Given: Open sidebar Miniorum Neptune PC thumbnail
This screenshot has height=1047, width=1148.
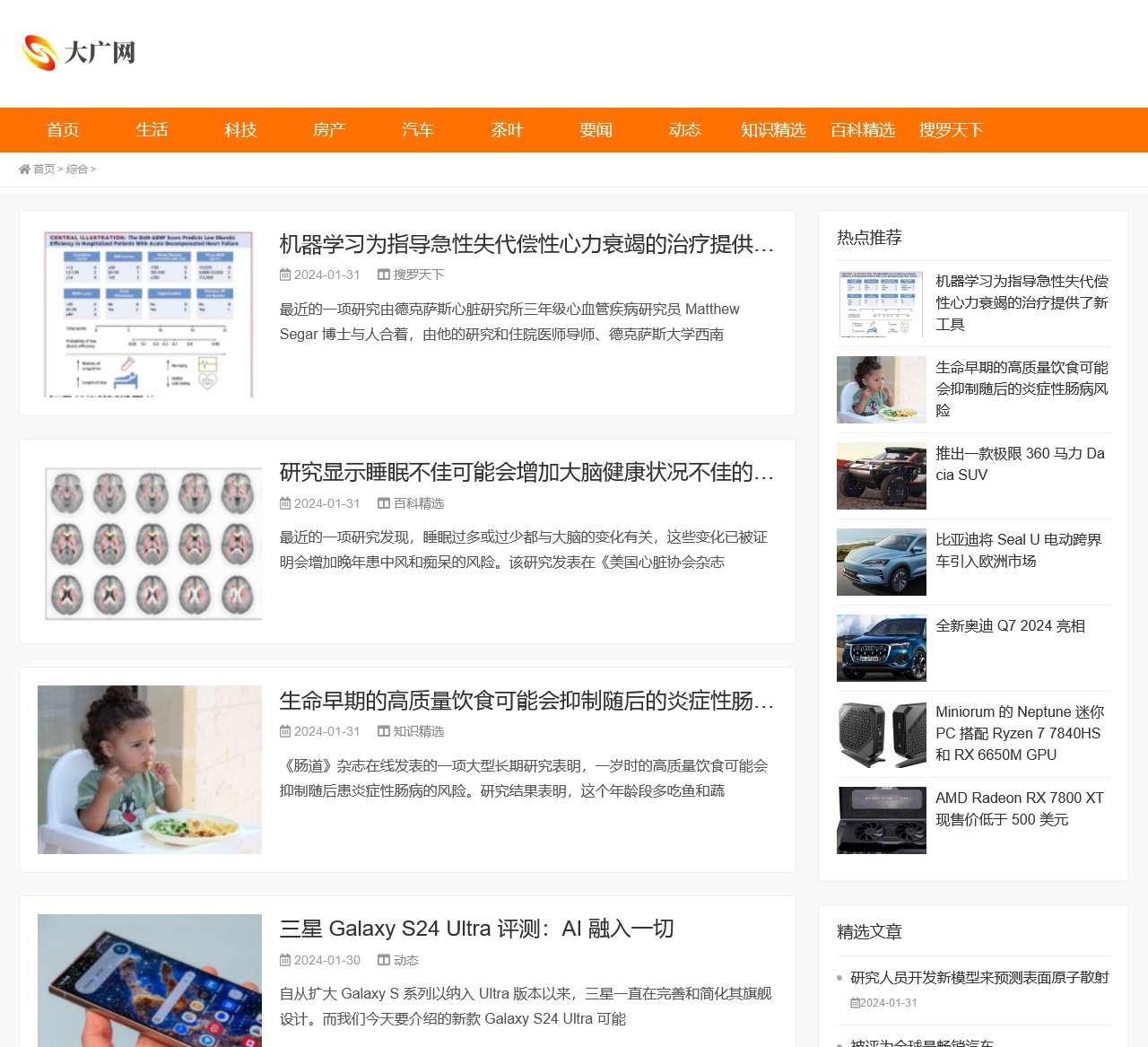Looking at the screenshot, I should coord(882,735).
